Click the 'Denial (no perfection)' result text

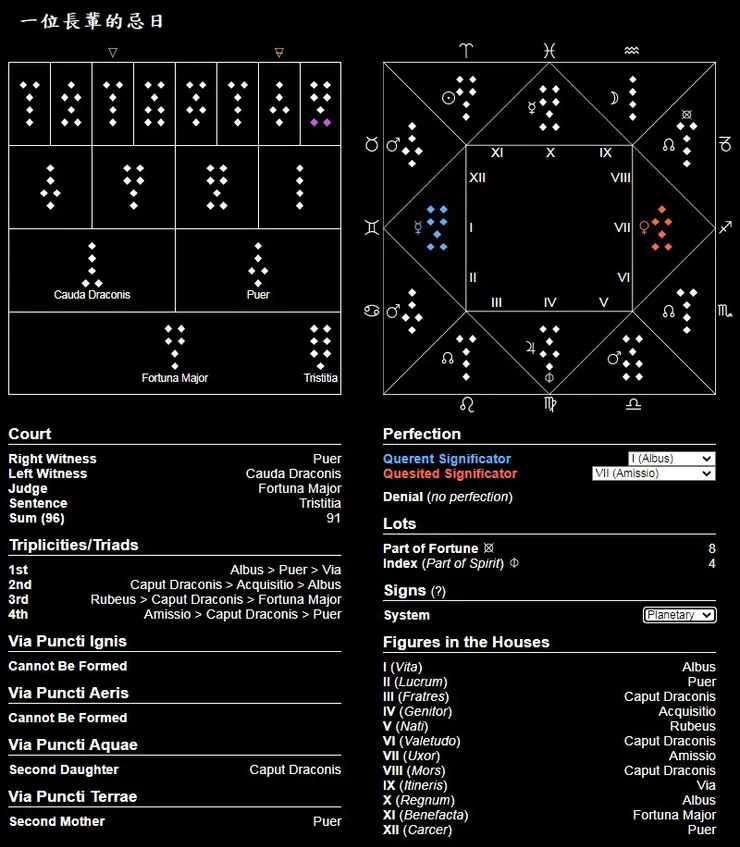(x=448, y=497)
